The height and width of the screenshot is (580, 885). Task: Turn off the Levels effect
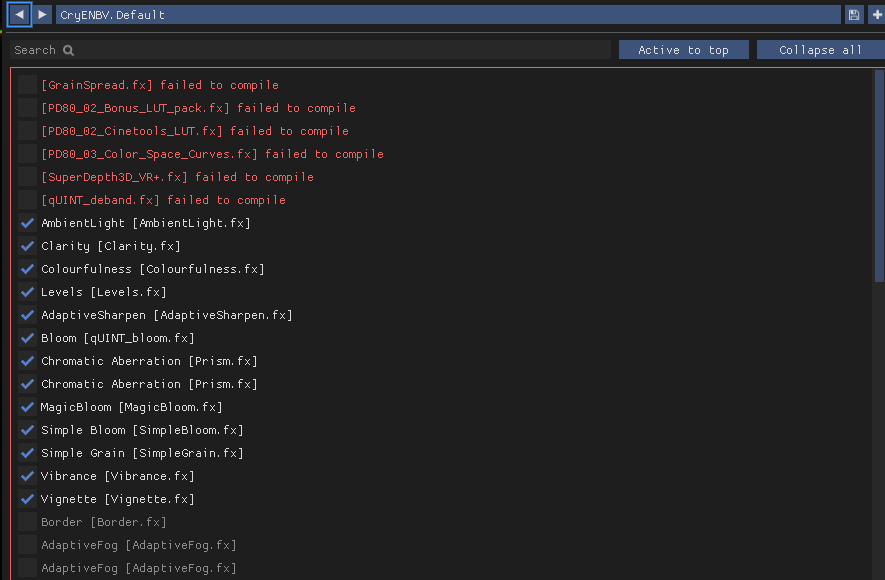27,292
